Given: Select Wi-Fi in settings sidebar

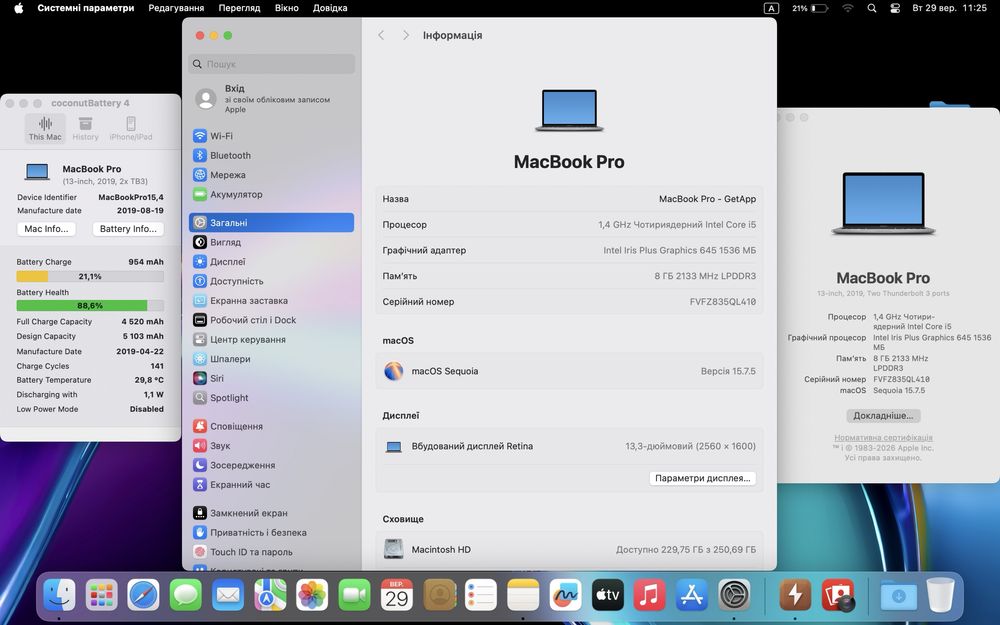Looking at the screenshot, I should pyautogui.click(x=271, y=136).
